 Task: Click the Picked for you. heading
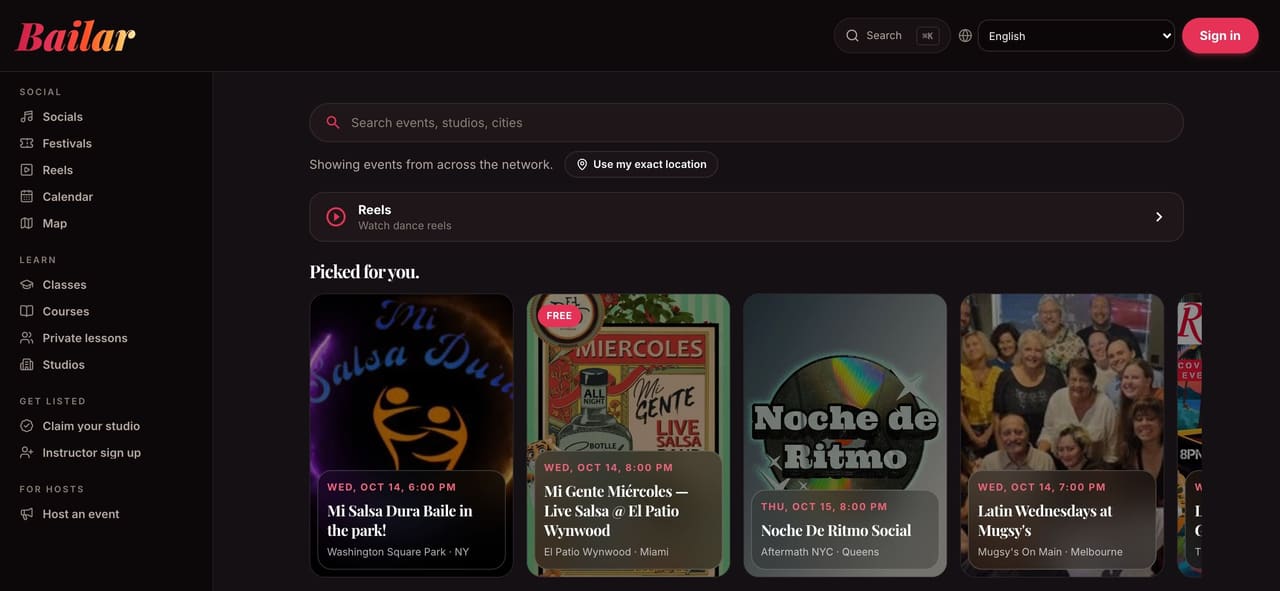(364, 272)
